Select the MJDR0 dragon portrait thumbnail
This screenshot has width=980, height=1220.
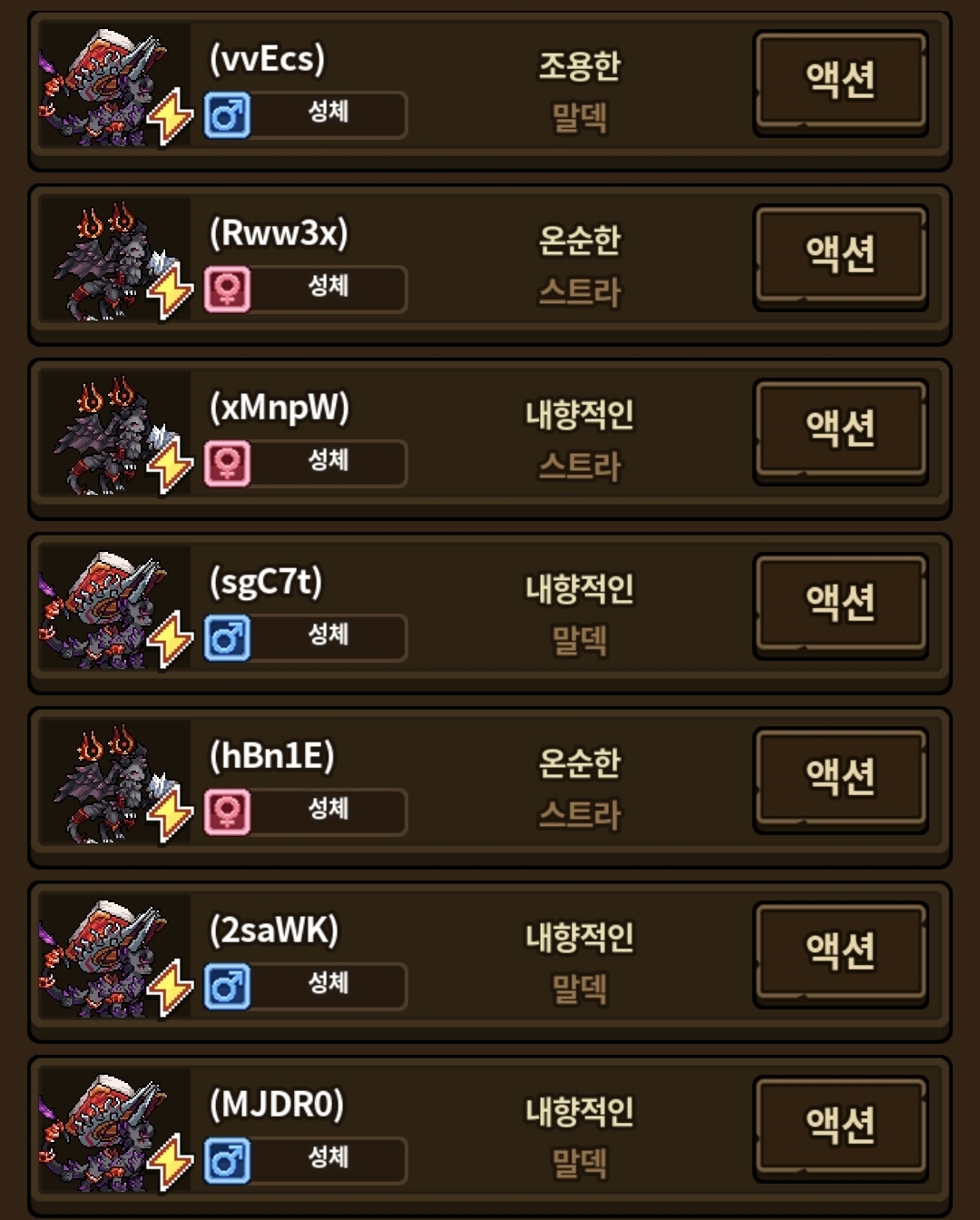[115, 1133]
